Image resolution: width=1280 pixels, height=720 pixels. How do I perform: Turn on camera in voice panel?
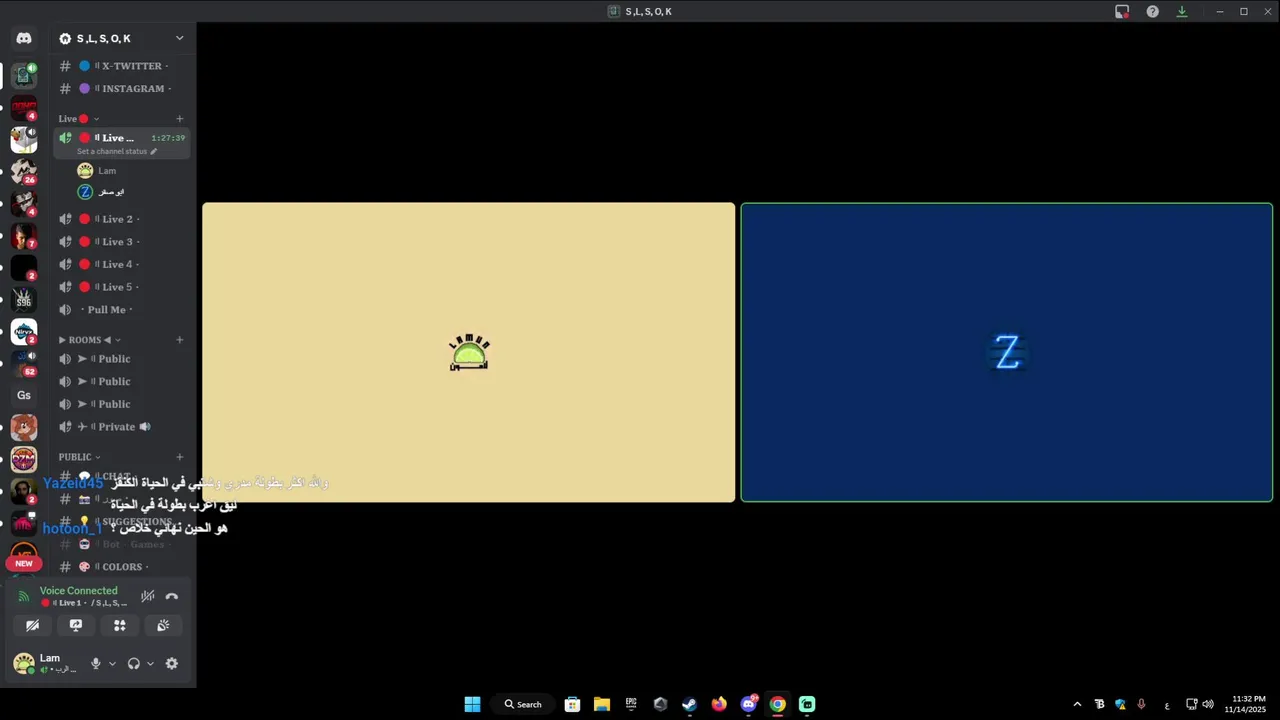32,625
